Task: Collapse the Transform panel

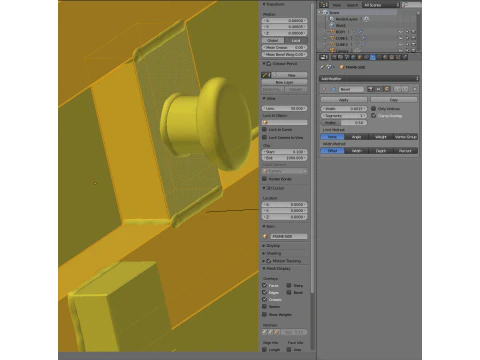Action: (264, 4)
